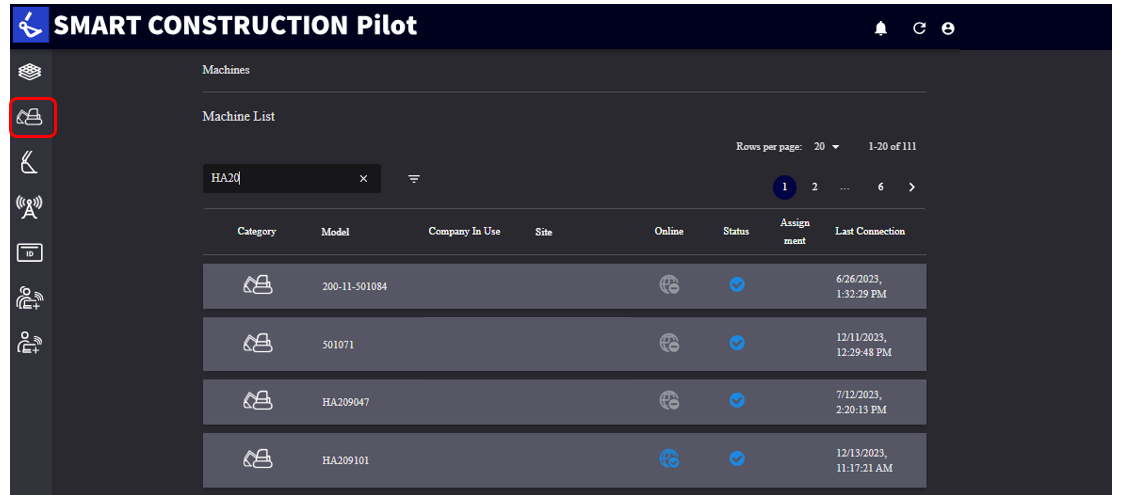This screenshot has height=495, width=1123.
Task: Click status checkmark for 501071
Action: pyautogui.click(x=737, y=343)
